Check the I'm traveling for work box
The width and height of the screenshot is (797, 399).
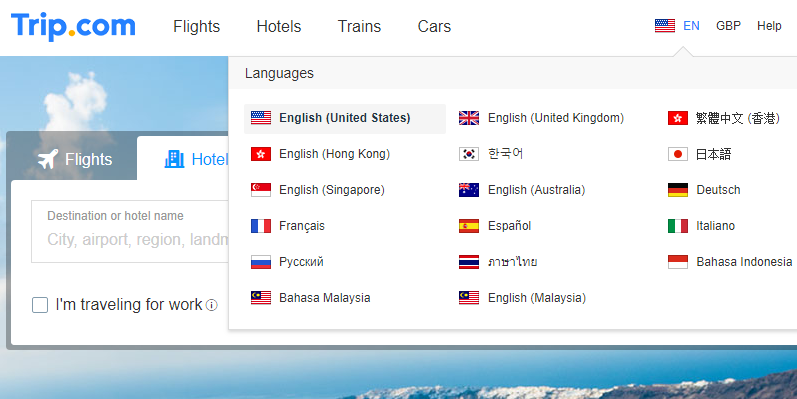pyautogui.click(x=40, y=305)
